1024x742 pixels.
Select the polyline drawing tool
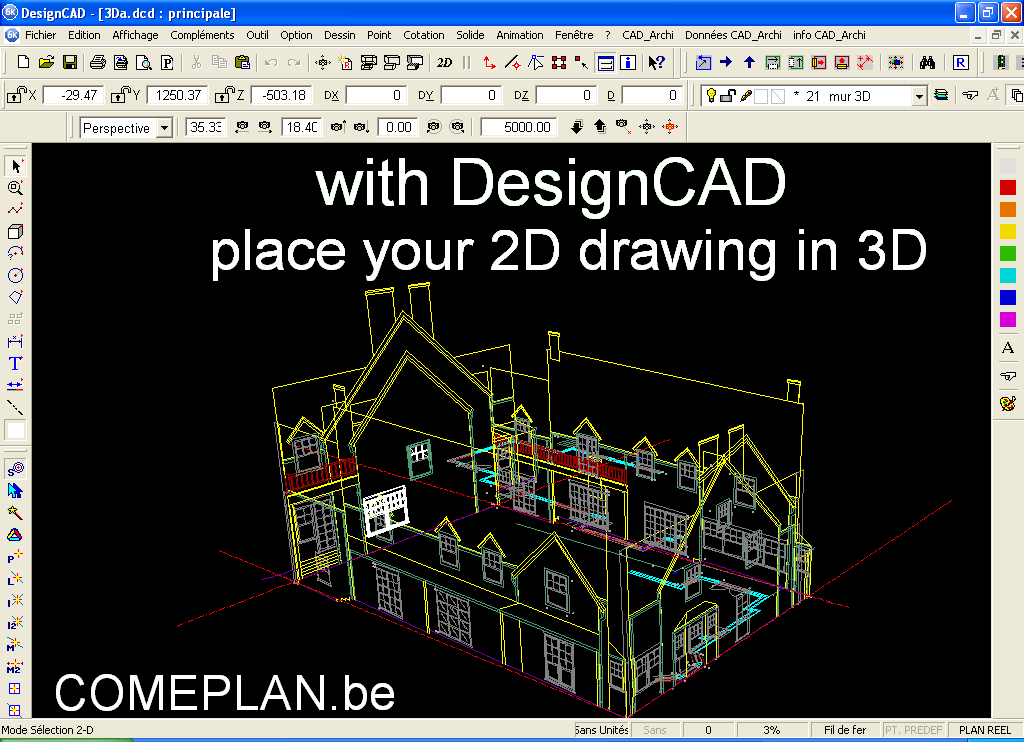pos(16,210)
